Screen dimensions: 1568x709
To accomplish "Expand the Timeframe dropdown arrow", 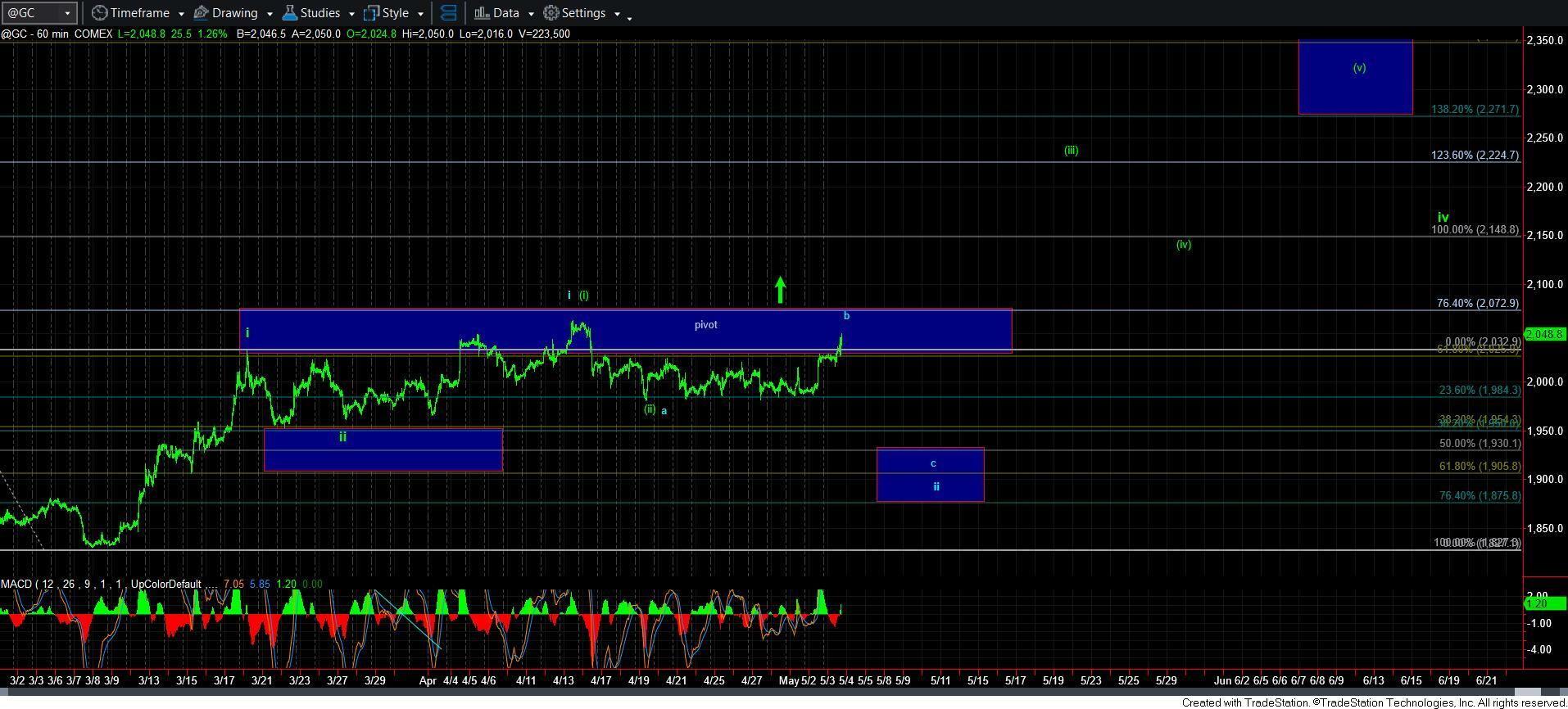I will (181, 14).
